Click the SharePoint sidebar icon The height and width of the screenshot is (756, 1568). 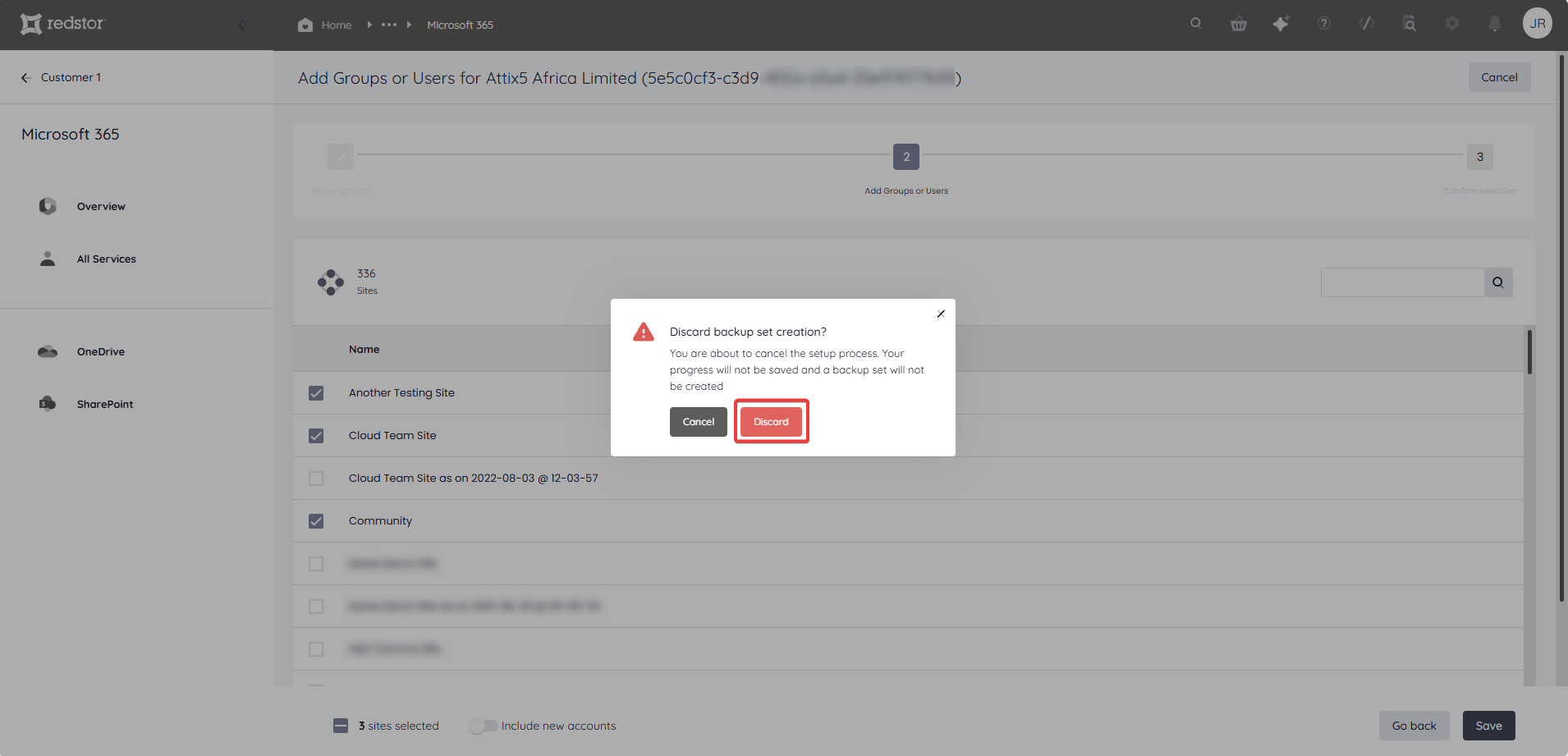[48, 403]
